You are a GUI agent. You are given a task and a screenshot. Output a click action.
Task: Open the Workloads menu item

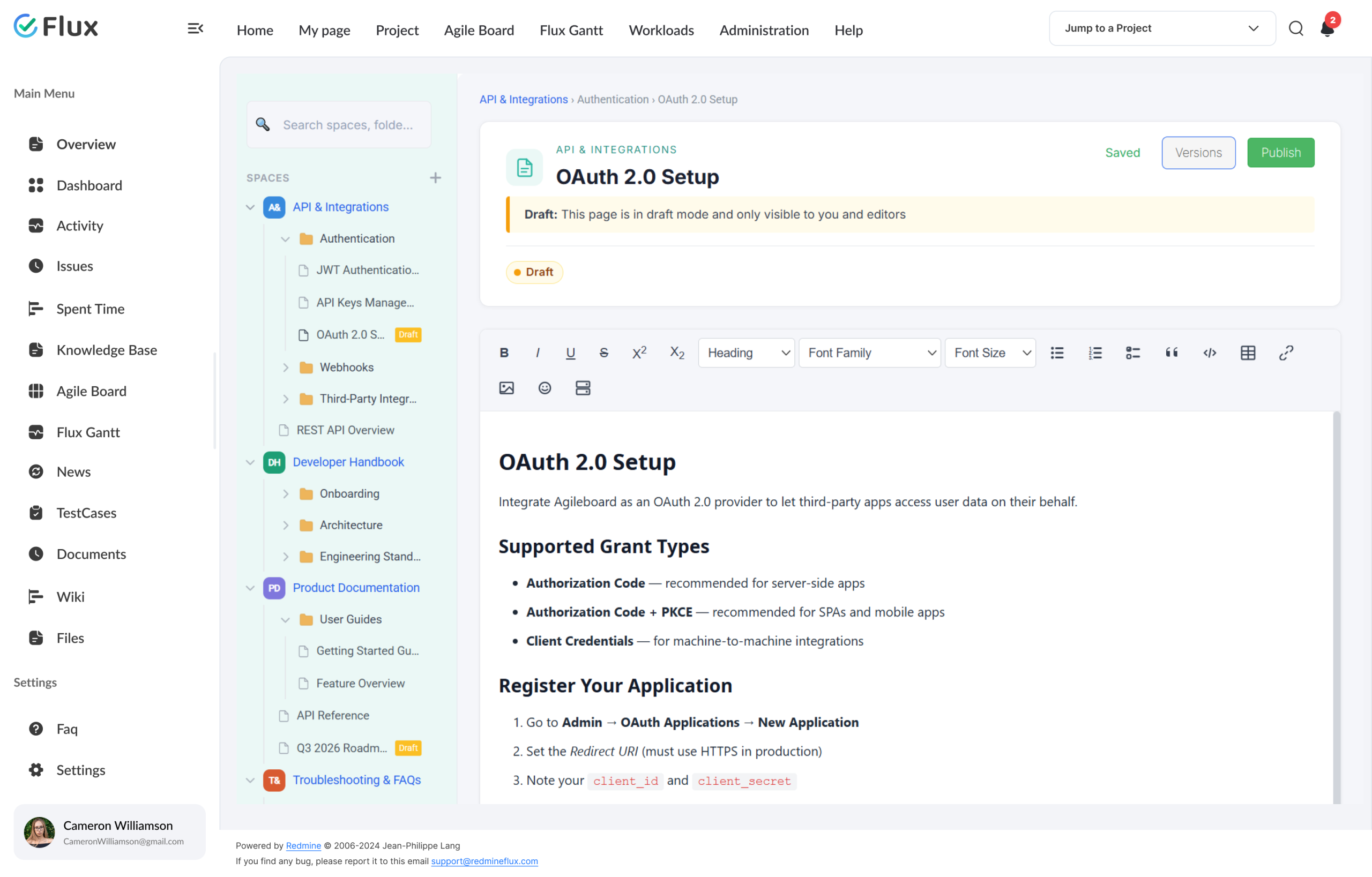coord(661,29)
